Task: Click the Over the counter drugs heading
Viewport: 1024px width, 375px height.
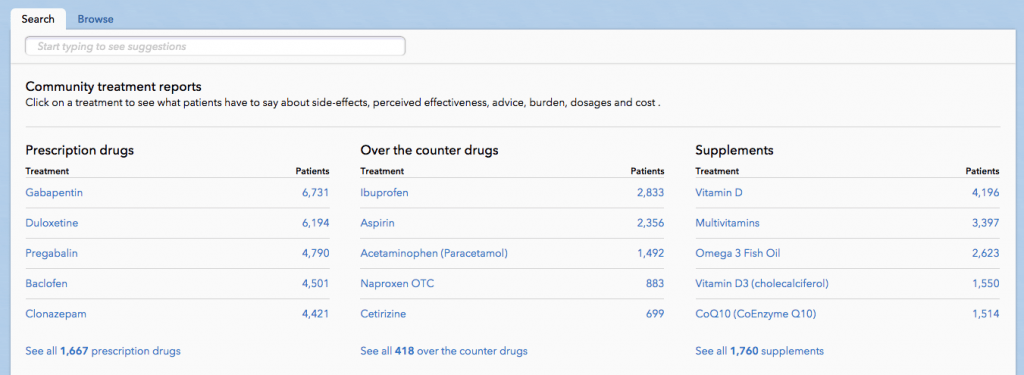Action: point(430,150)
